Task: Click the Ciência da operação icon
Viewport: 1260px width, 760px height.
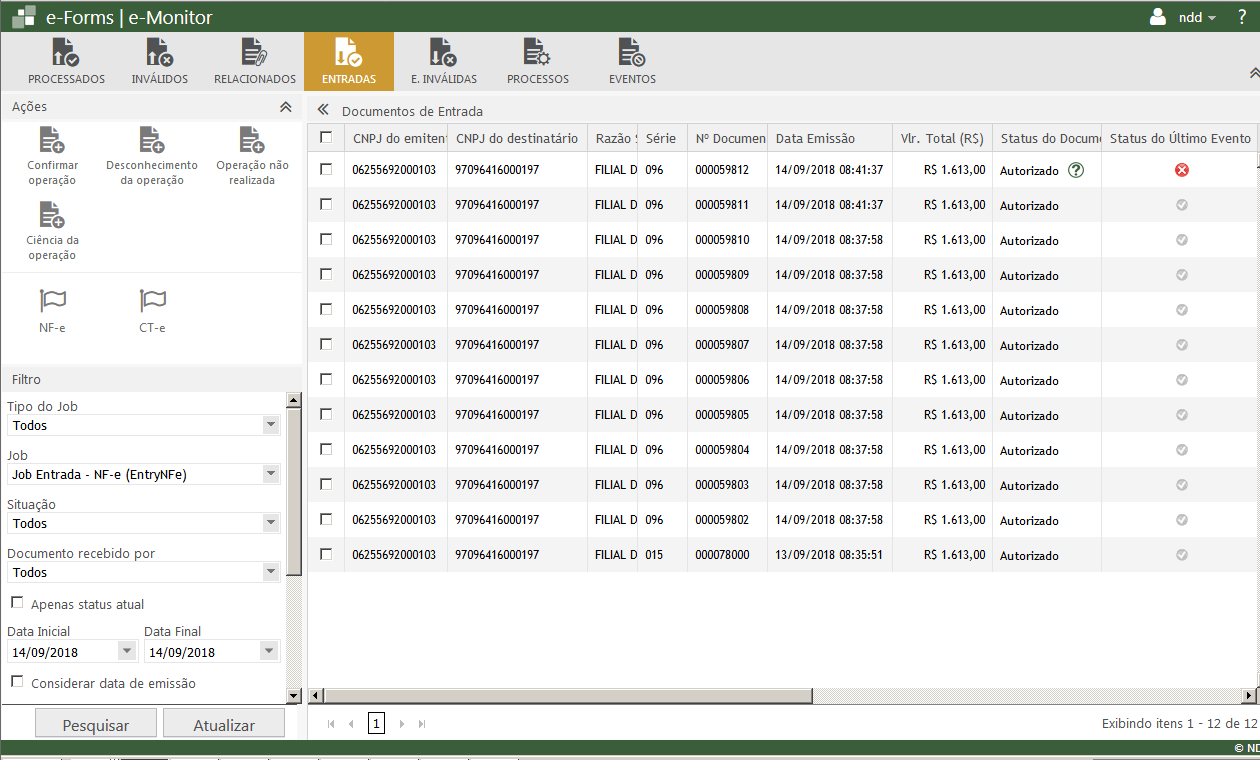Action: click(x=52, y=215)
